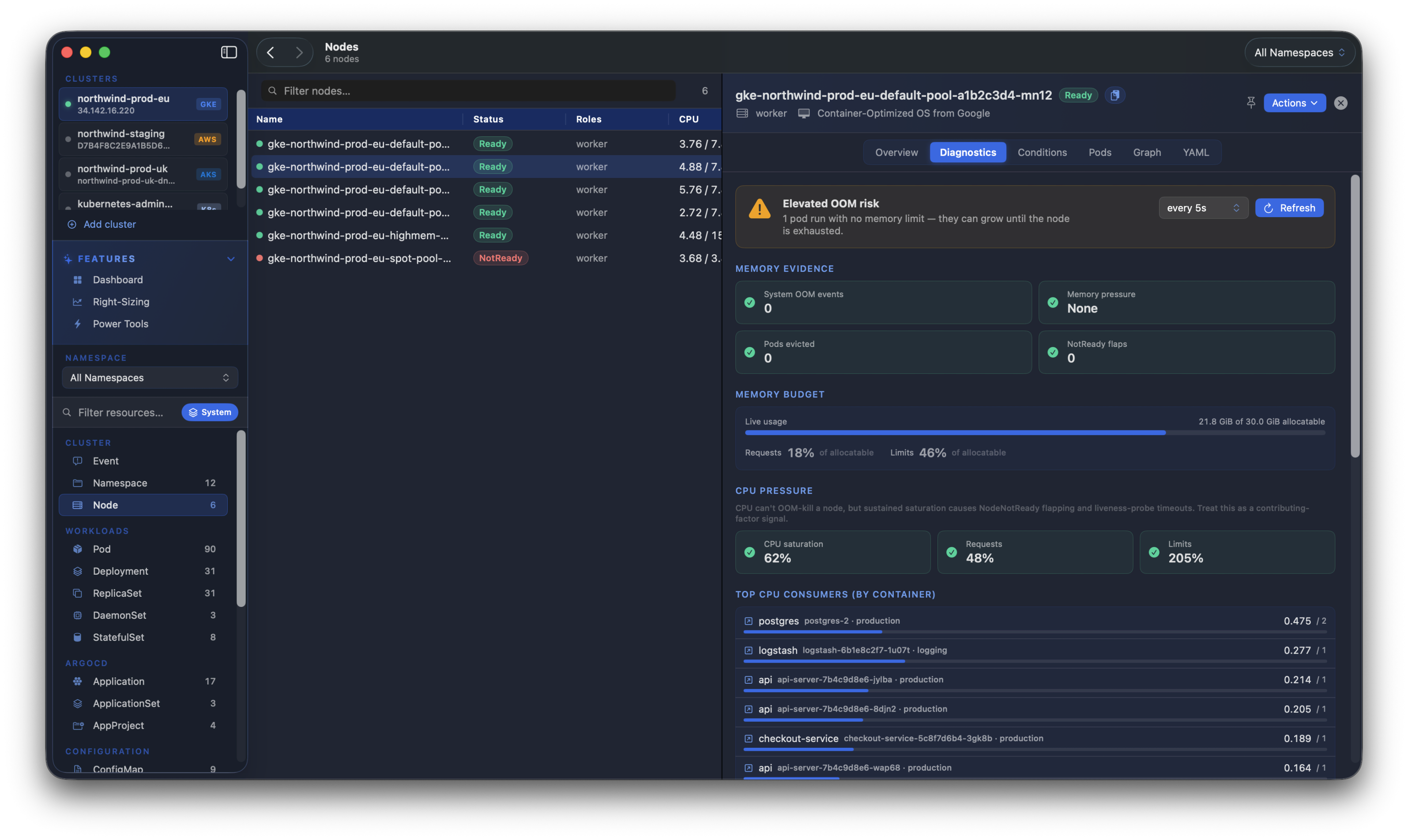This screenshot has width=1408, height=840.
Task: Change the every 5s refresh interval
Action: tap(1203, 208)
